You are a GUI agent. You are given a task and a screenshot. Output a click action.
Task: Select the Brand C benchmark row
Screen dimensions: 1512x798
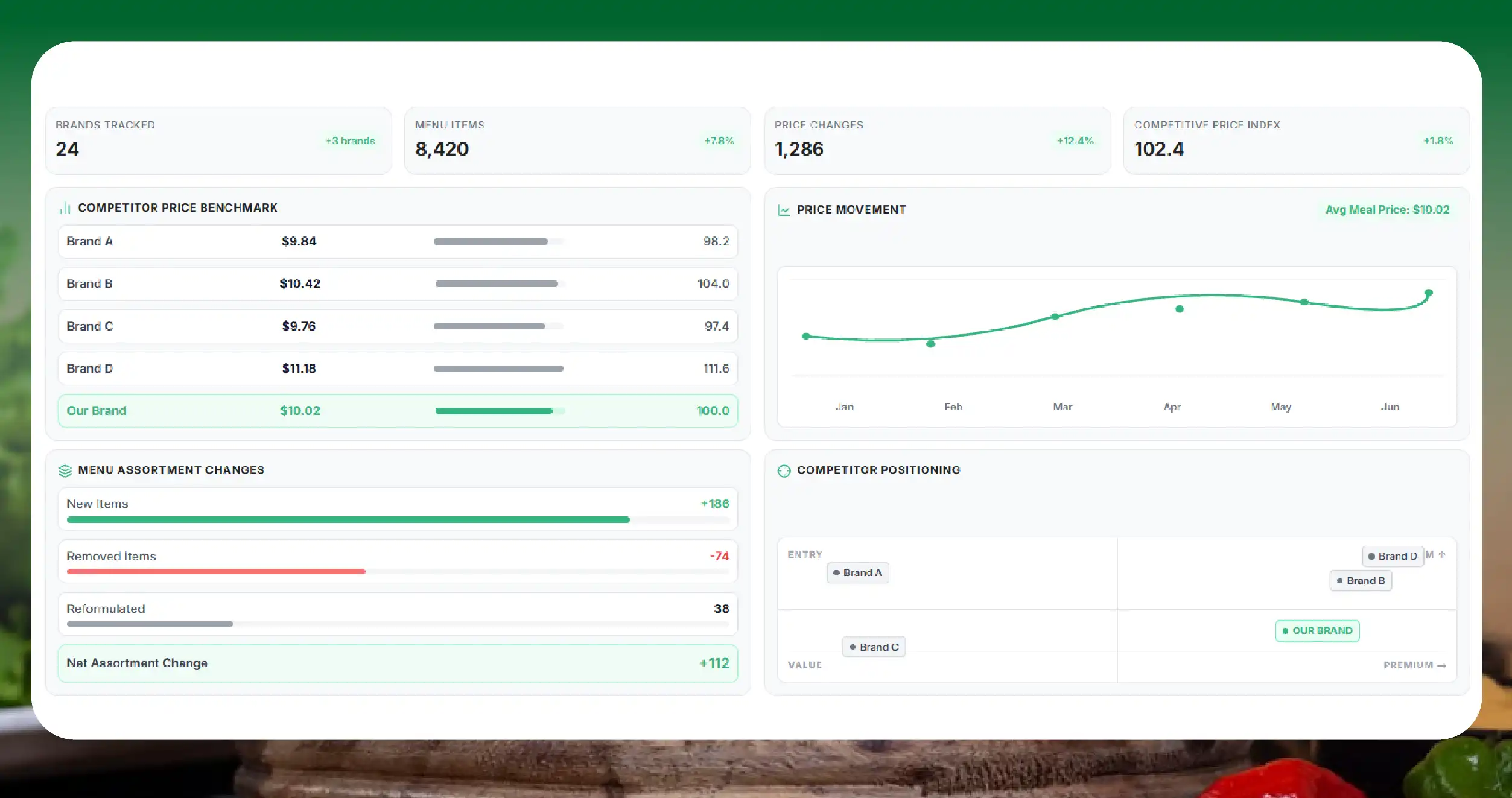(398, 326)
